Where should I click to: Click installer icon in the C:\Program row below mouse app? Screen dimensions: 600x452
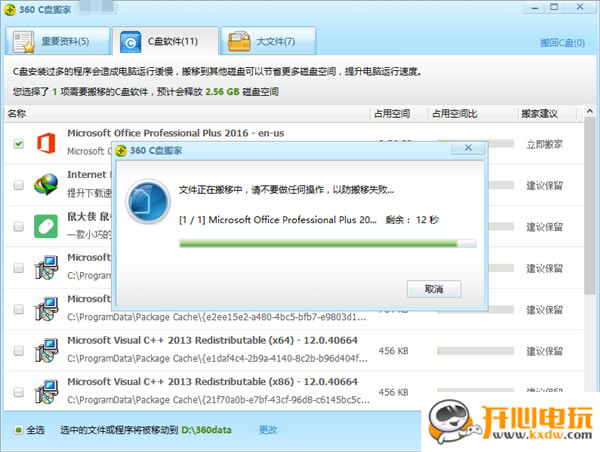(46, 267)
